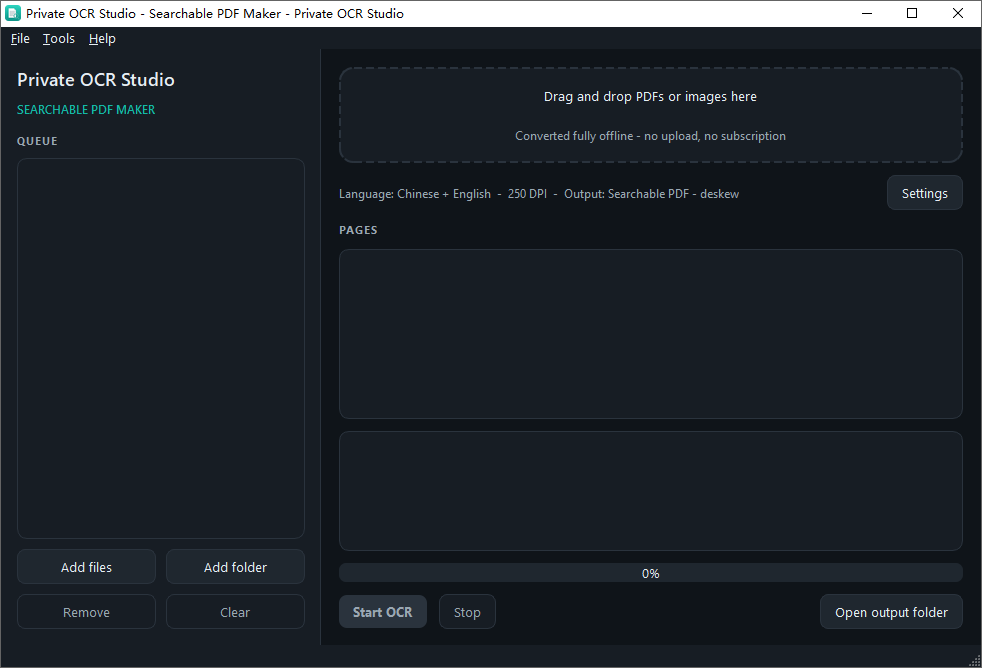Click the Private OCR Studio heading
982x668 pixels.
click(96, 80)
